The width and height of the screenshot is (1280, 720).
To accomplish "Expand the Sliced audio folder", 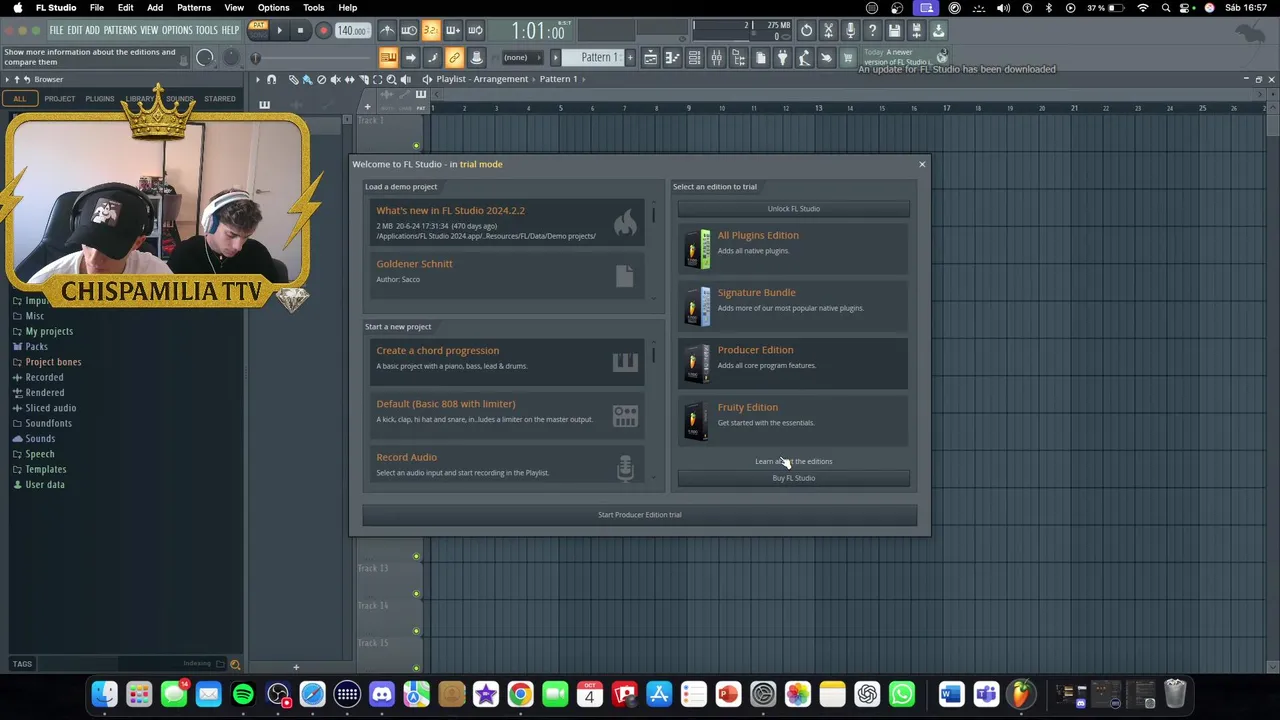I will coord(50,408).
